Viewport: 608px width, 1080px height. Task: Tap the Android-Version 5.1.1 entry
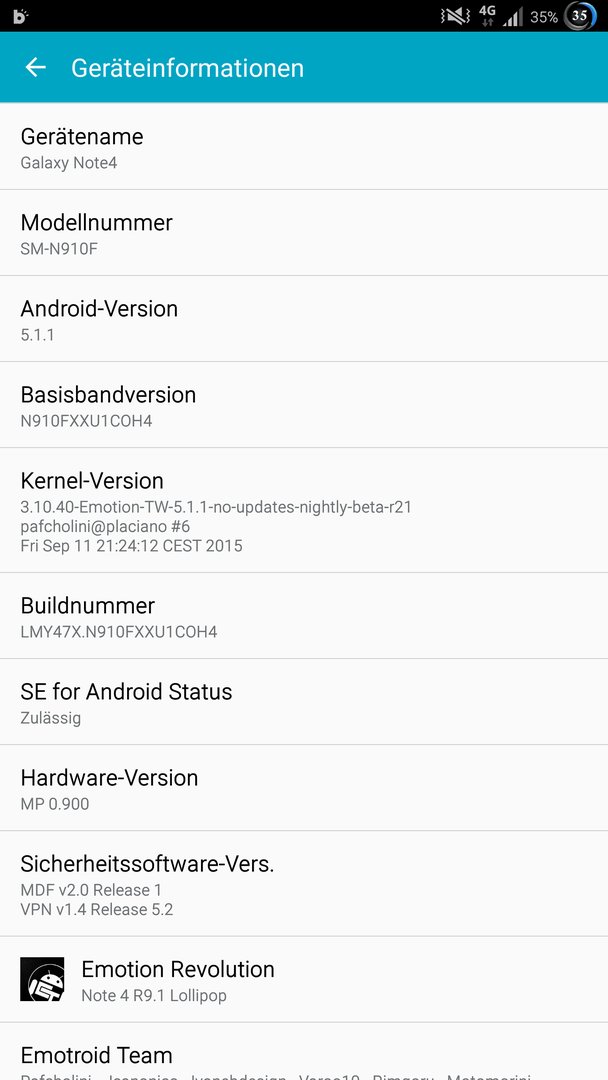click(304, 319)
